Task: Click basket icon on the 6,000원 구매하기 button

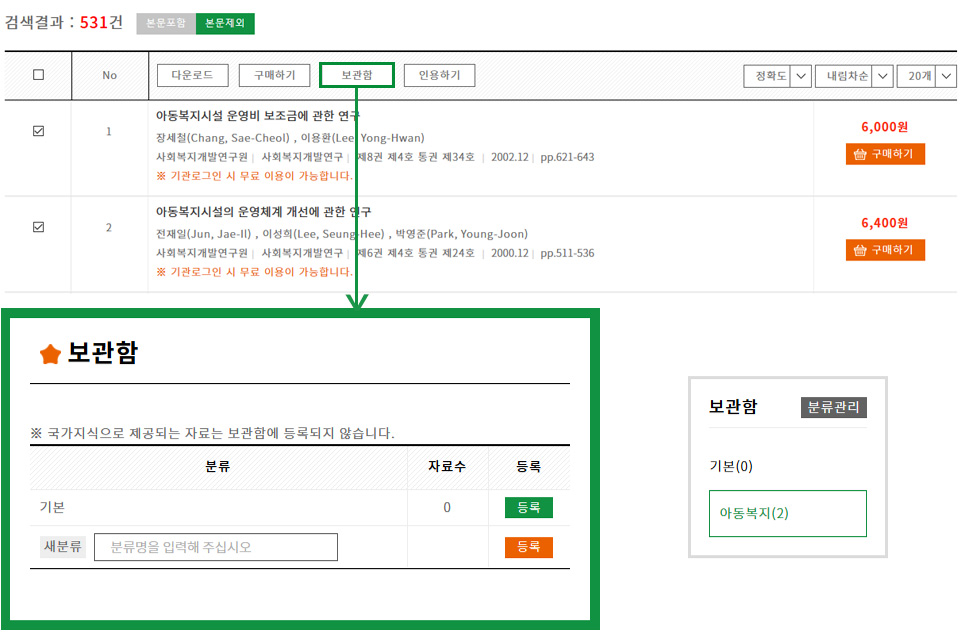Action: (860, 154)
